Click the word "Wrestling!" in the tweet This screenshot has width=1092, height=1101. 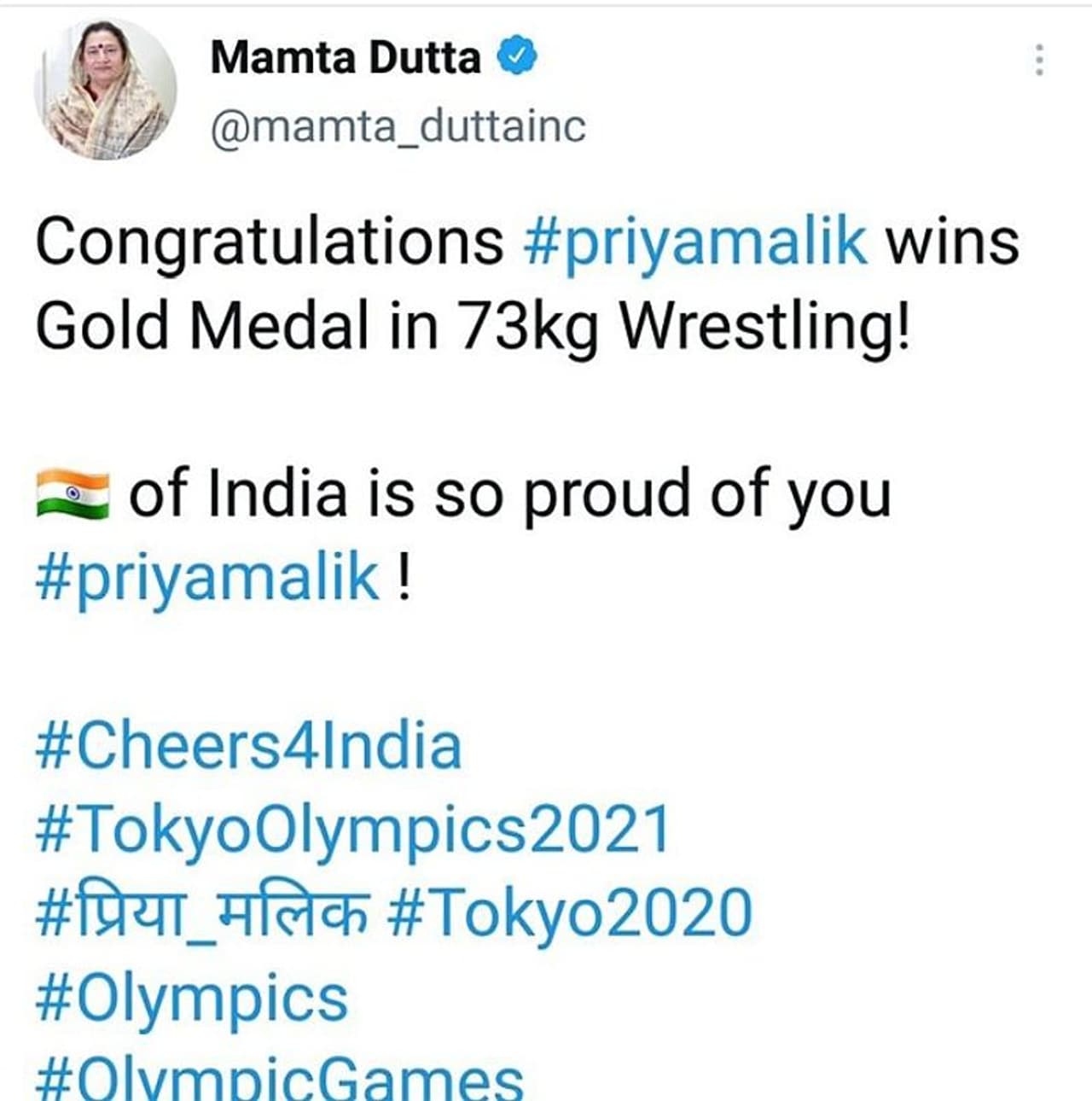tap(764, 326)
